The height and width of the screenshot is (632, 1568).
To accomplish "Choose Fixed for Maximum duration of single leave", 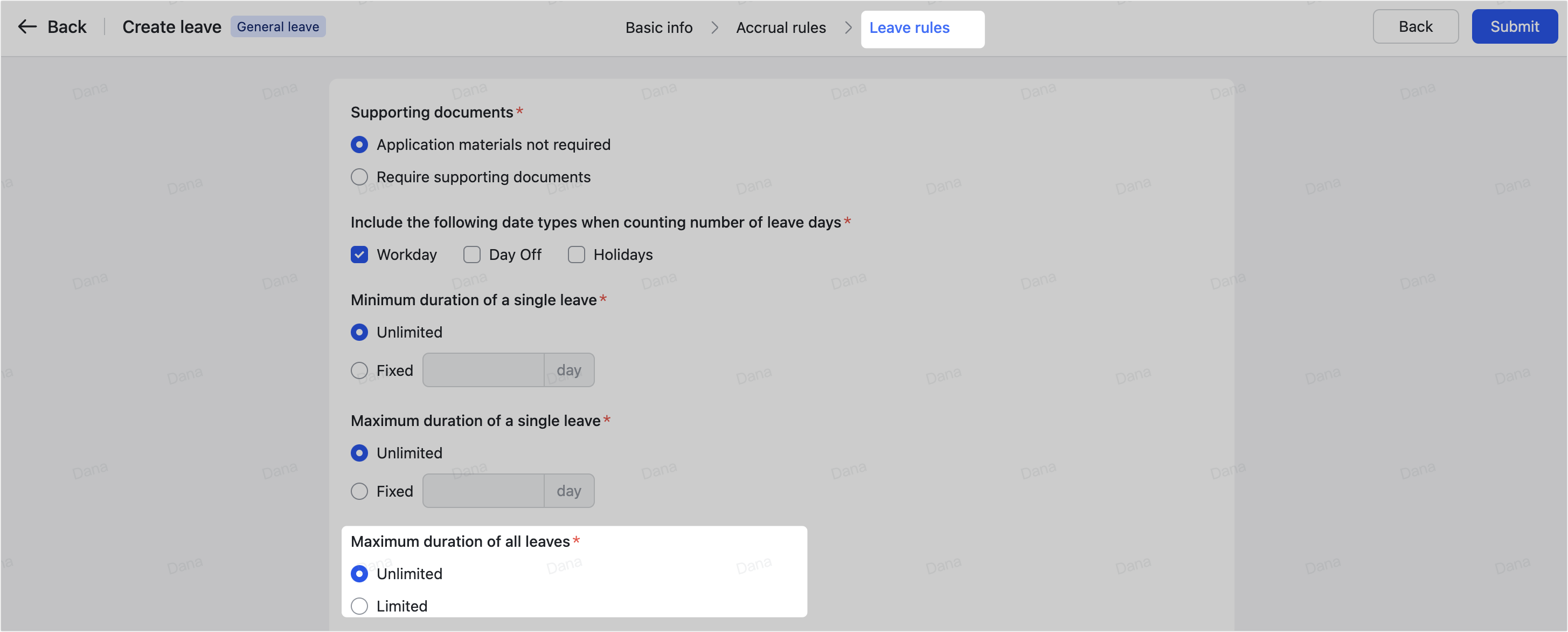I will click(x=359, y=491).
